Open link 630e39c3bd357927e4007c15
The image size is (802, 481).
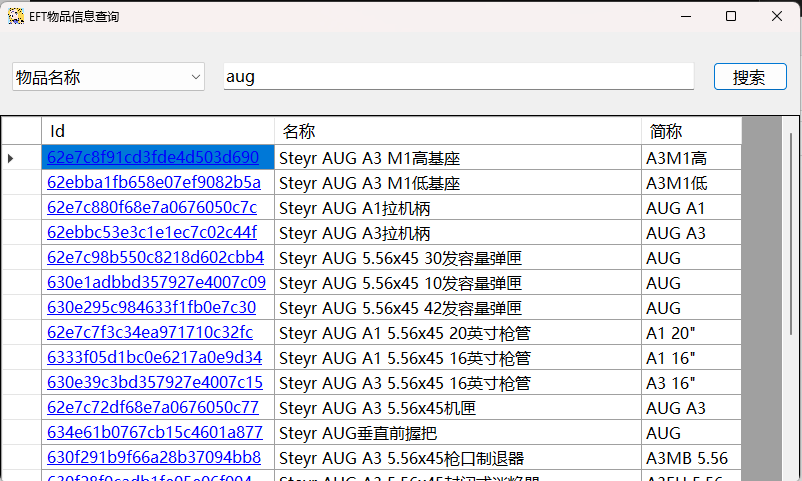pos(155,382)
